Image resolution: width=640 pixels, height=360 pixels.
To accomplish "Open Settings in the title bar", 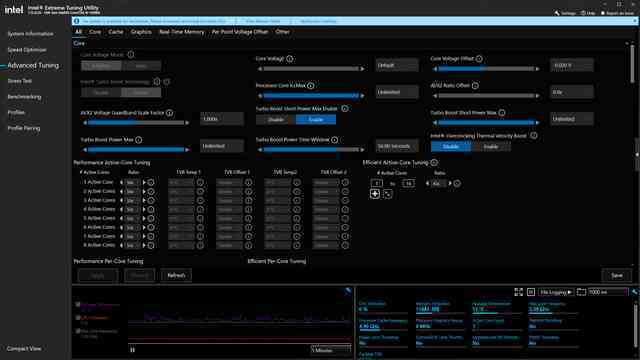I will tap(565, 13).
